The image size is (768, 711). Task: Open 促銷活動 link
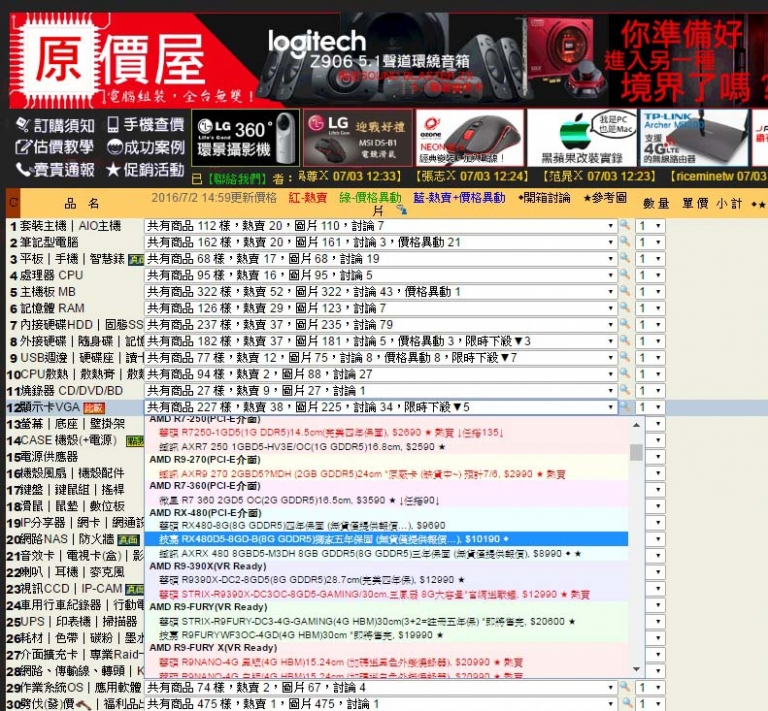[x=145, y=169]
